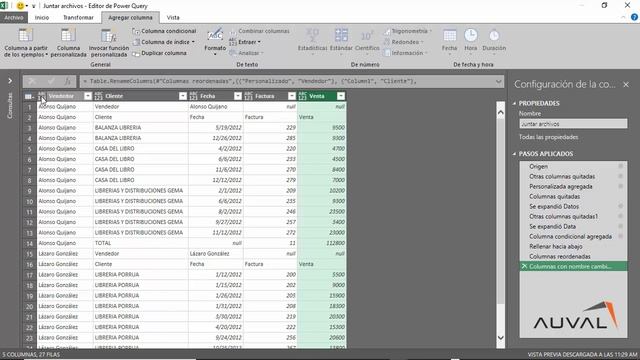Image resolution: width=640 pixels, height=360 pixels.
Task: Open the Fecha column filter dropdown
Action: 238,96
